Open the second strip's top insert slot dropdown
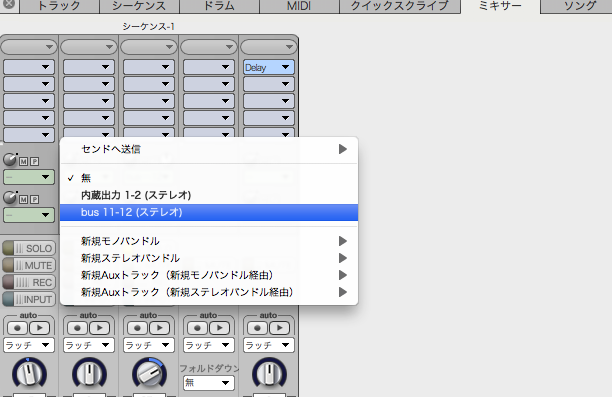This screenshot has height=397, width=612. (89, 67)
